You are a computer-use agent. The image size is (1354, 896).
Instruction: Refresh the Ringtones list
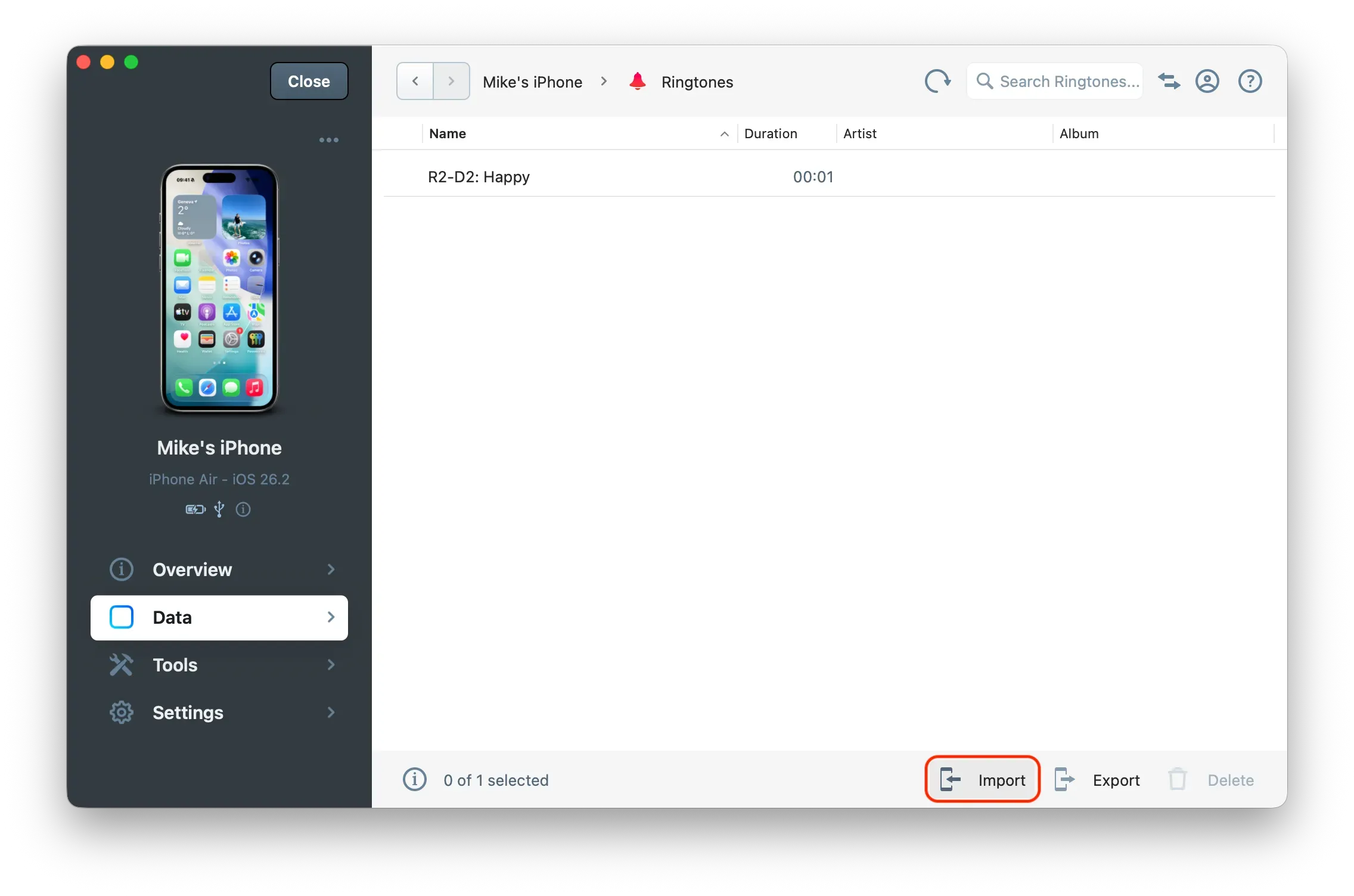click(x=937, y=81)
